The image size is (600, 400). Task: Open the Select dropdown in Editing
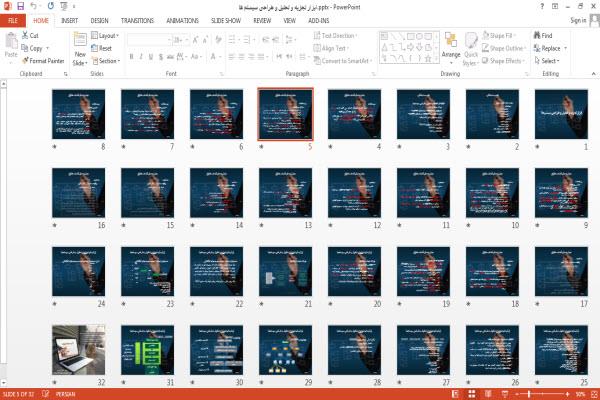547,61
